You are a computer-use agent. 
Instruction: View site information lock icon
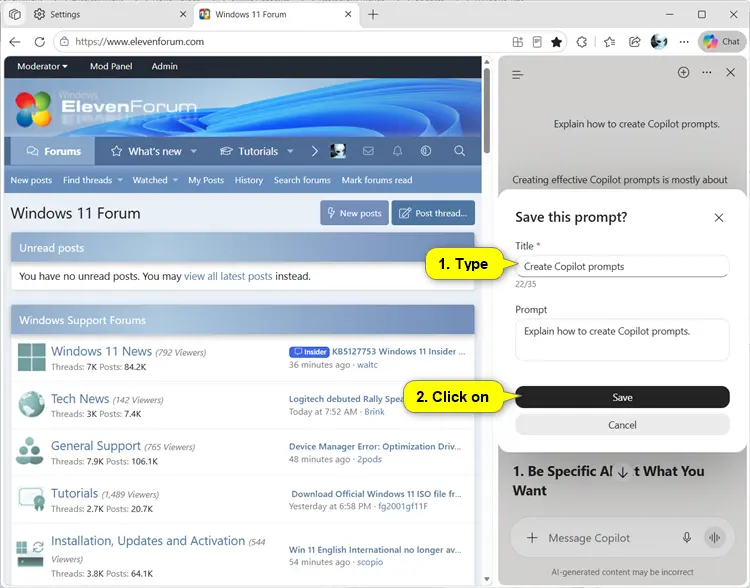pos(64,42)
